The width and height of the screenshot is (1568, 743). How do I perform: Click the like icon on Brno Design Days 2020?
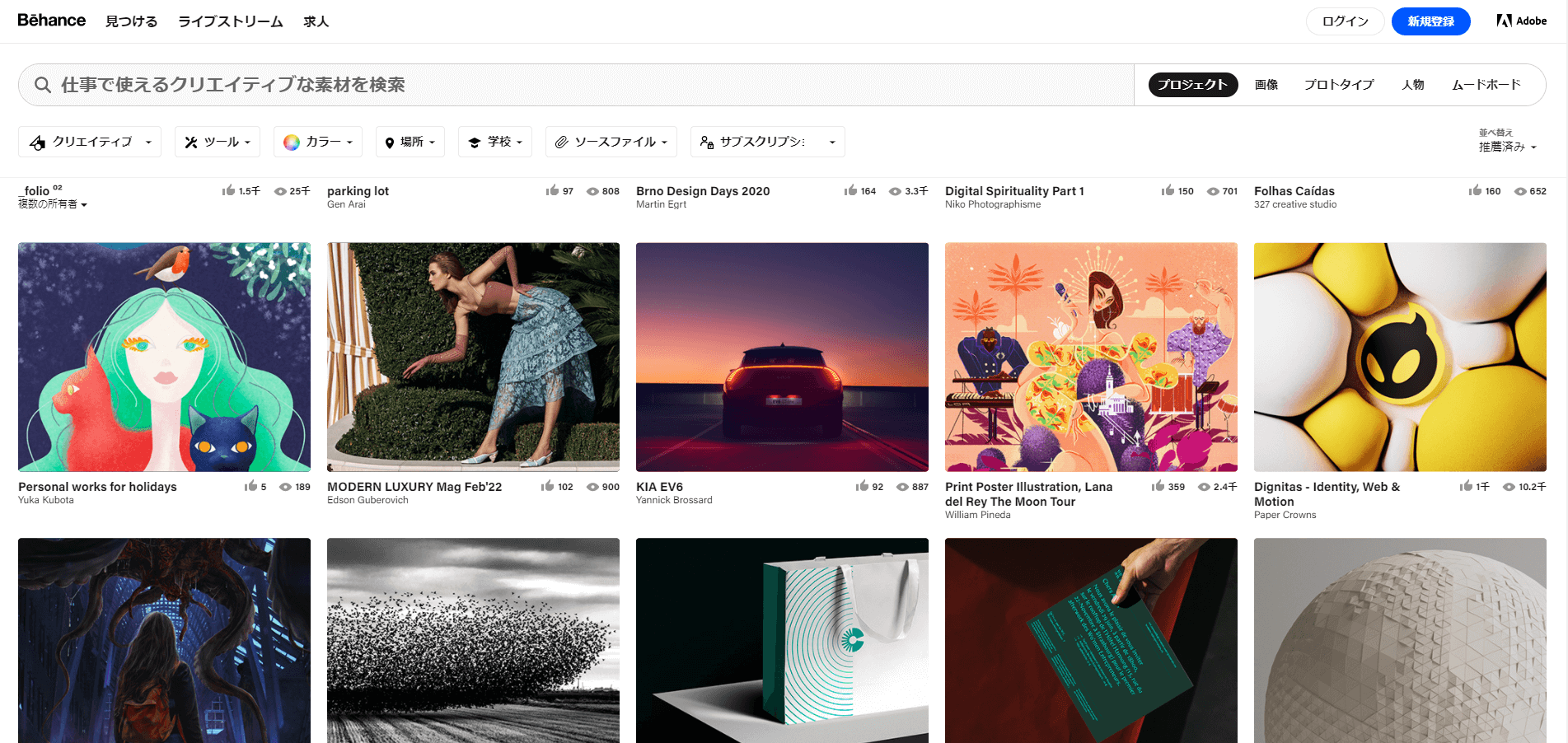[x=850, y=190]
